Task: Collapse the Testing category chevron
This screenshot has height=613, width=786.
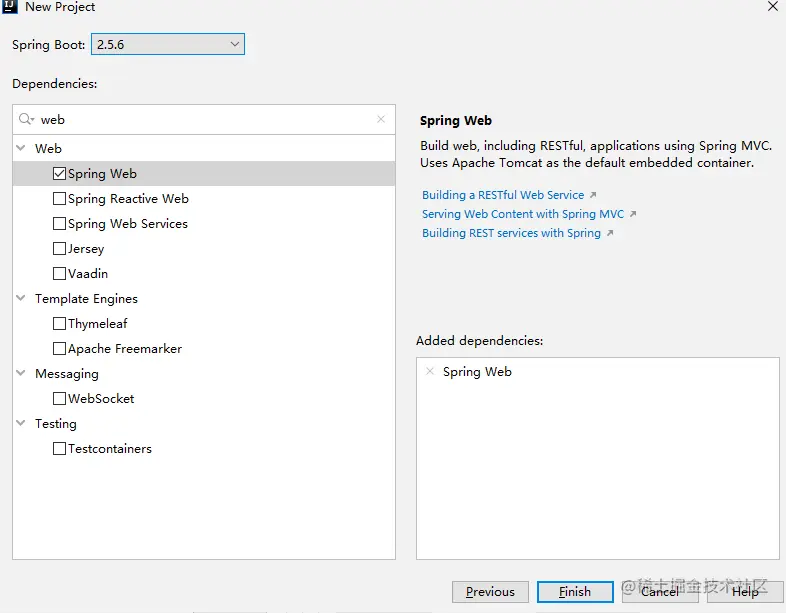Action: tap(21, 423)
